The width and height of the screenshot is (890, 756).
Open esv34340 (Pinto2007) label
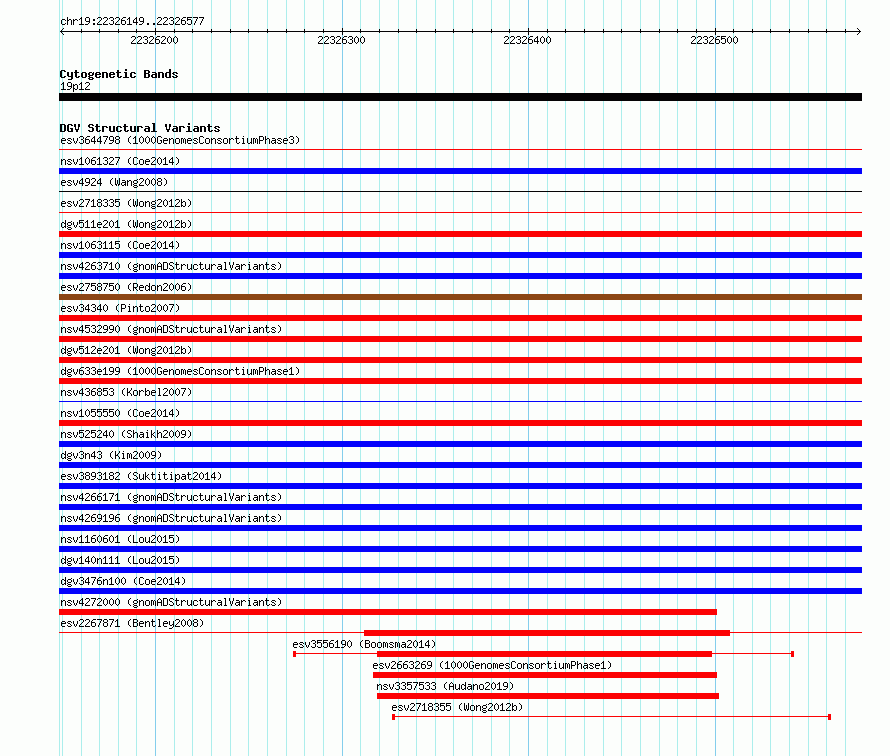point(120,308)
